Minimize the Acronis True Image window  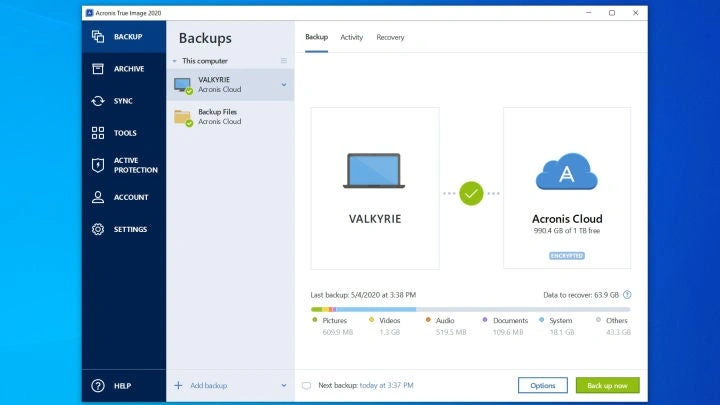coord(589,13)
